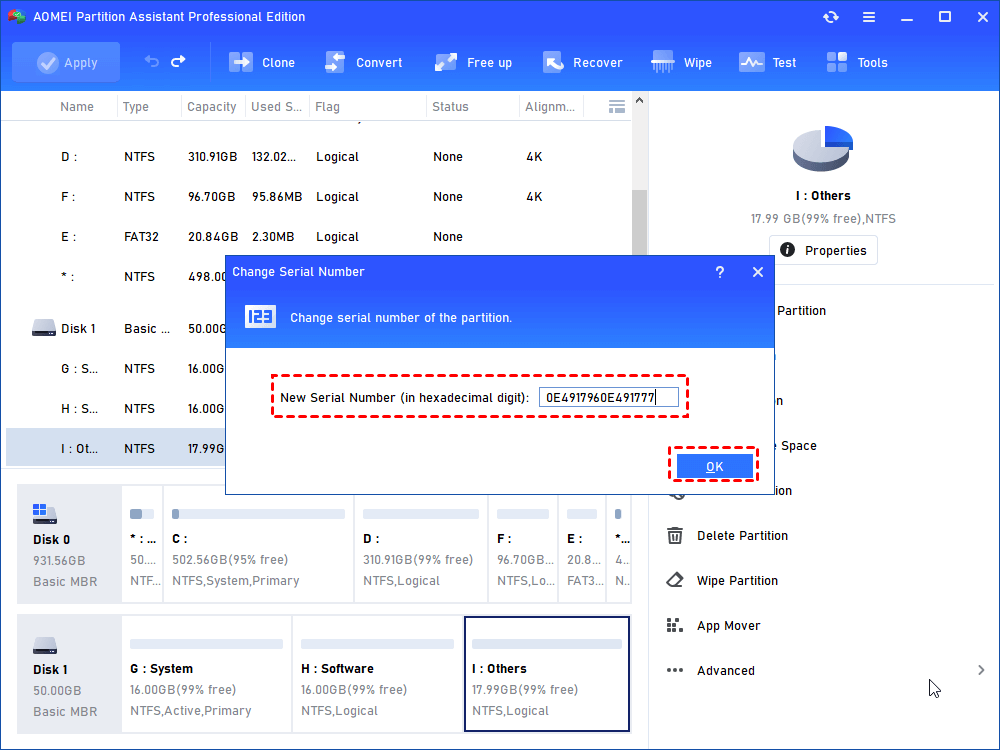Open the Clone tool

click(261, 62)
